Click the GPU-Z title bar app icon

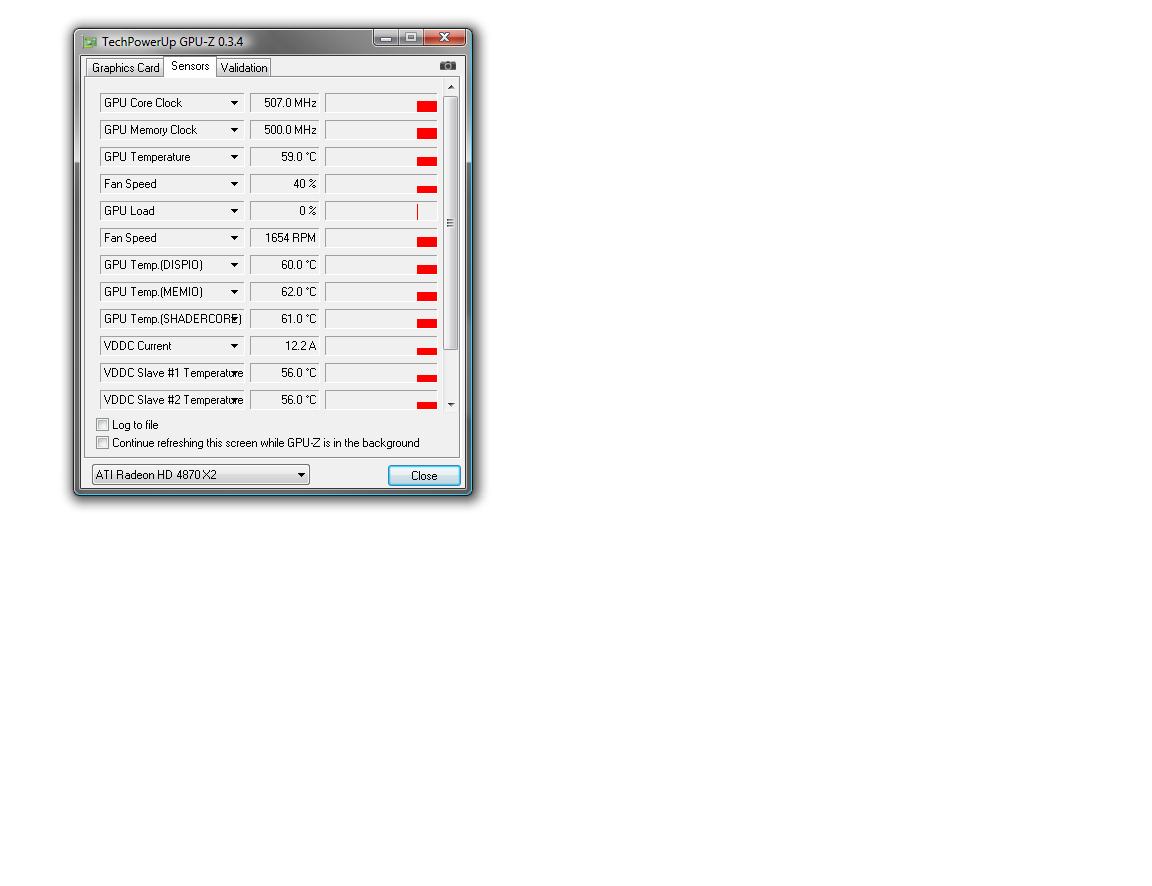pos(90,42)
